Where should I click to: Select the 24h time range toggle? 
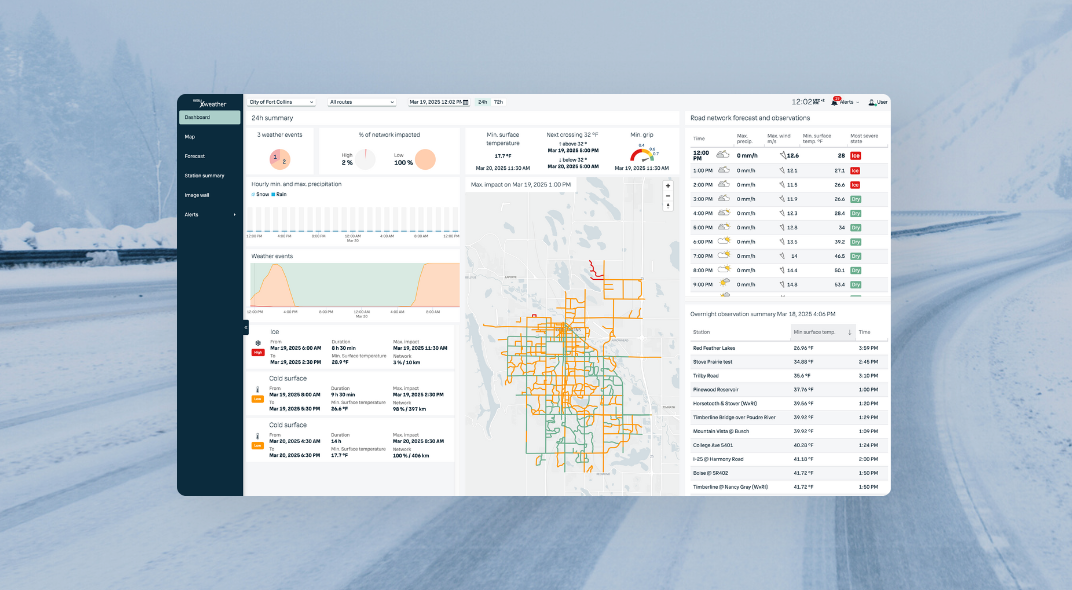(x=483, y=102)
